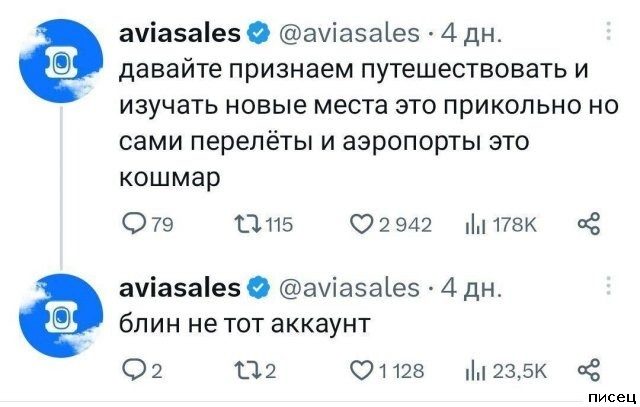Open the more options menu on first tweet
The height and width of the screenshot is (407, 640).
click(x=611, y=38)
